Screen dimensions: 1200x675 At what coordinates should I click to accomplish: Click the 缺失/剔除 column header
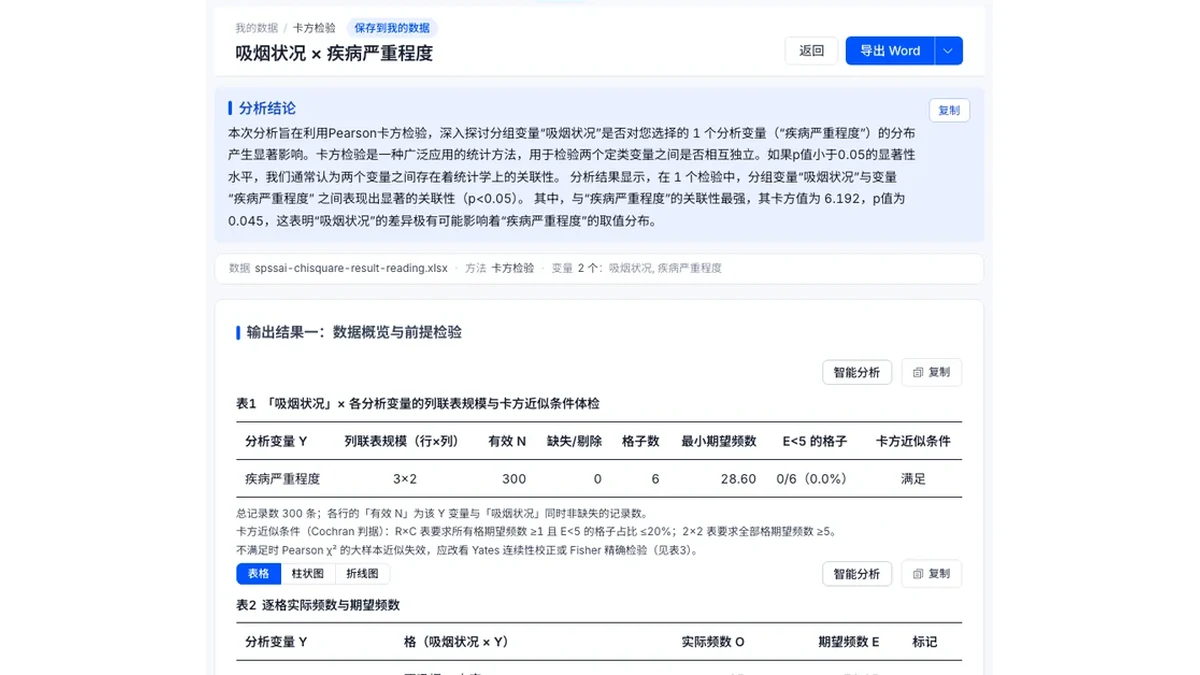(574, 441)
